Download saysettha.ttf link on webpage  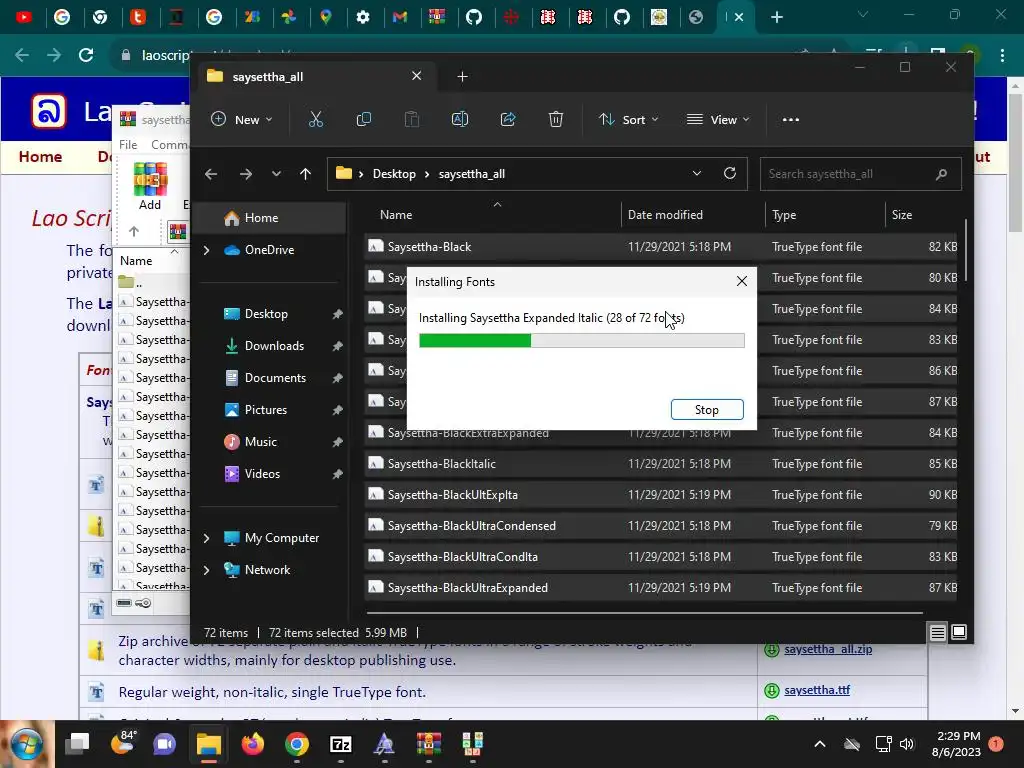point(816,690)
